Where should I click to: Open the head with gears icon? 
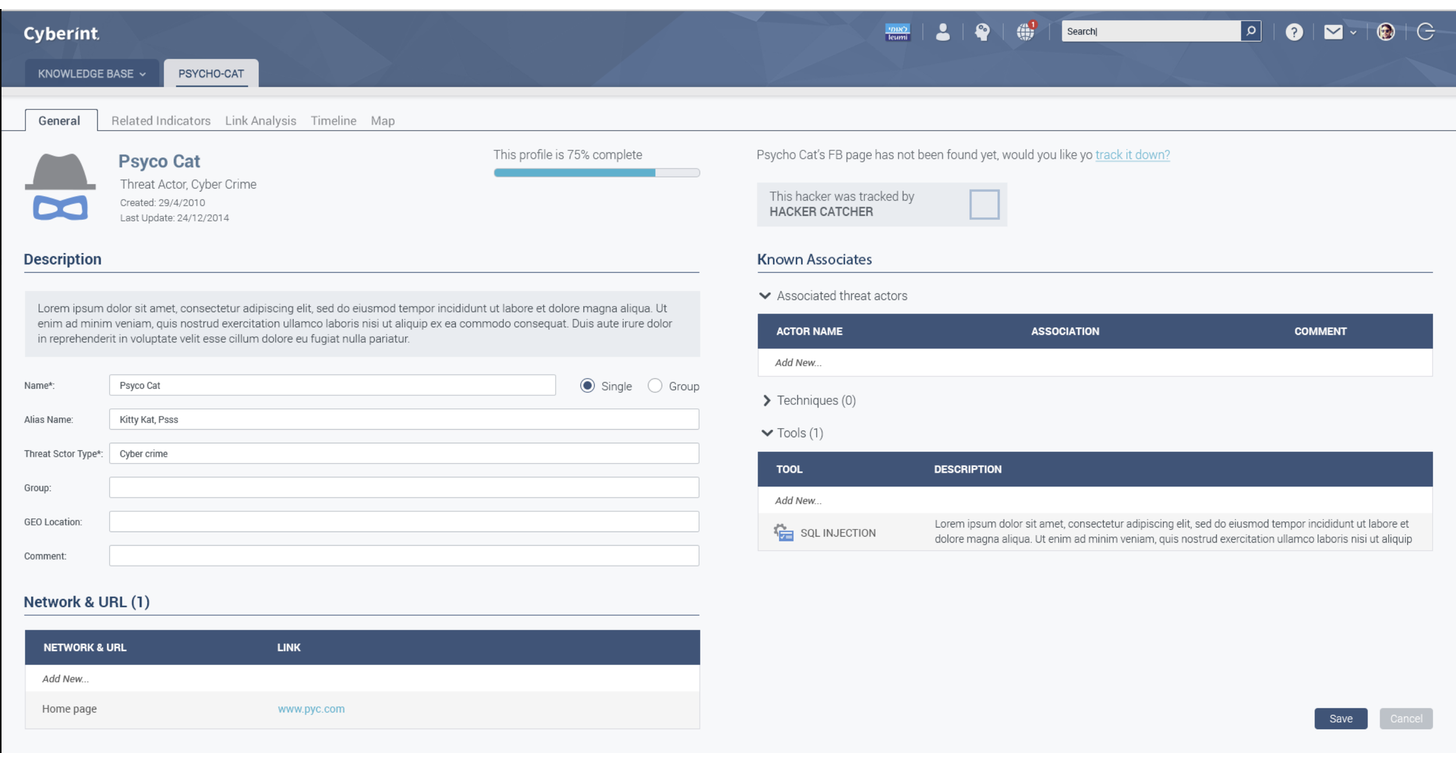tap(982, 32)
